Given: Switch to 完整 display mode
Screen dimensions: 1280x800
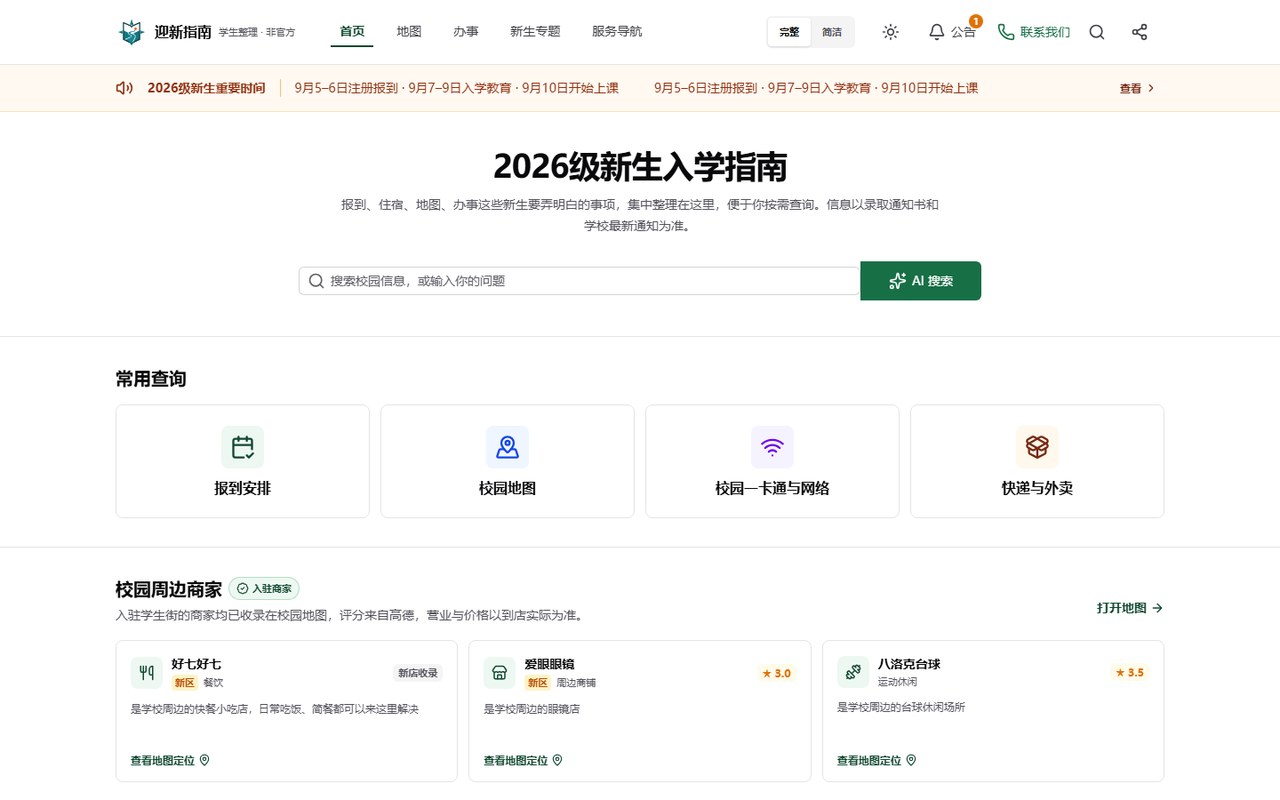Looking at the screenshot, I should tap(789, 32).
